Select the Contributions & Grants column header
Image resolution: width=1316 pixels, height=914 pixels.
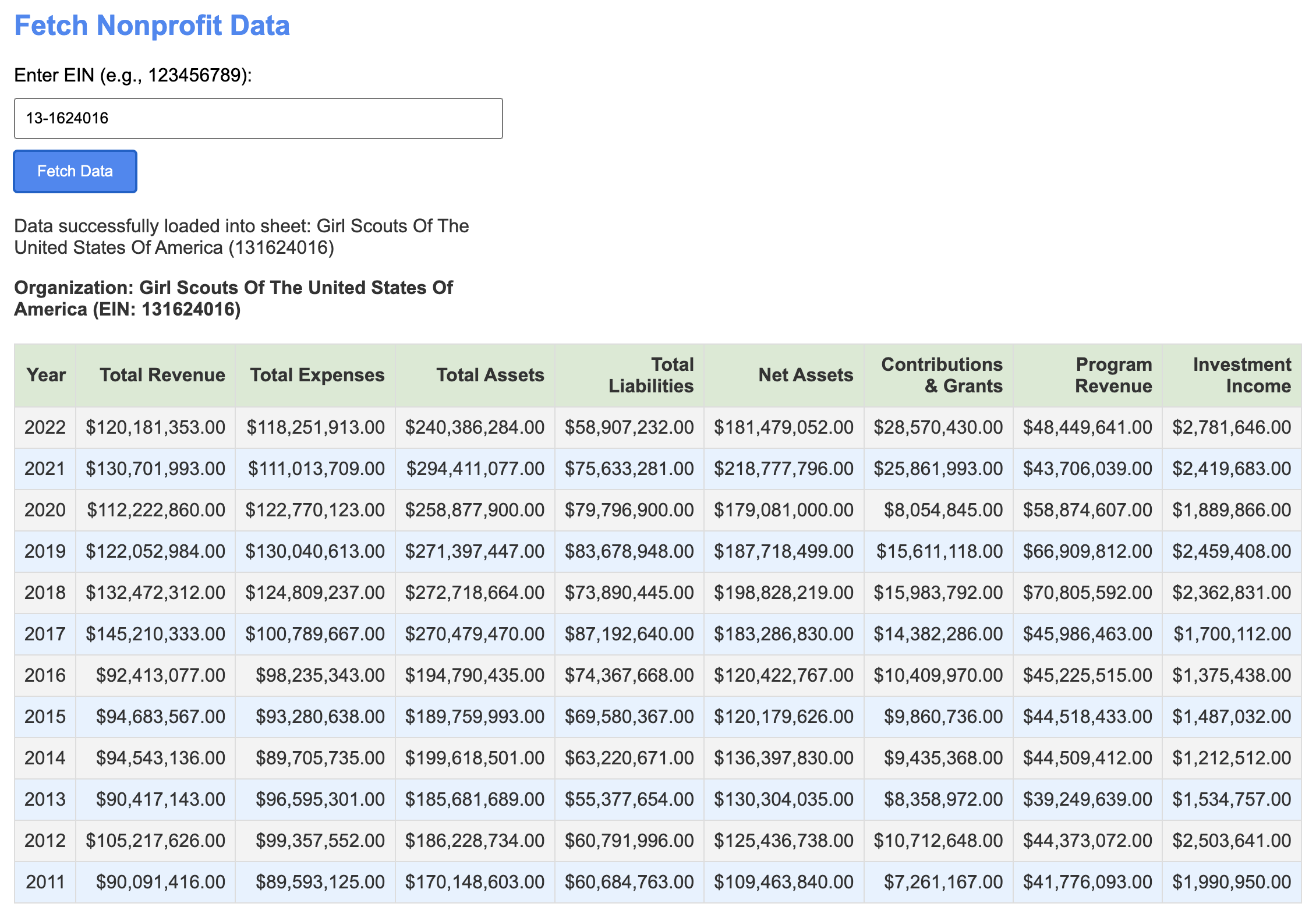click(939, 375)
